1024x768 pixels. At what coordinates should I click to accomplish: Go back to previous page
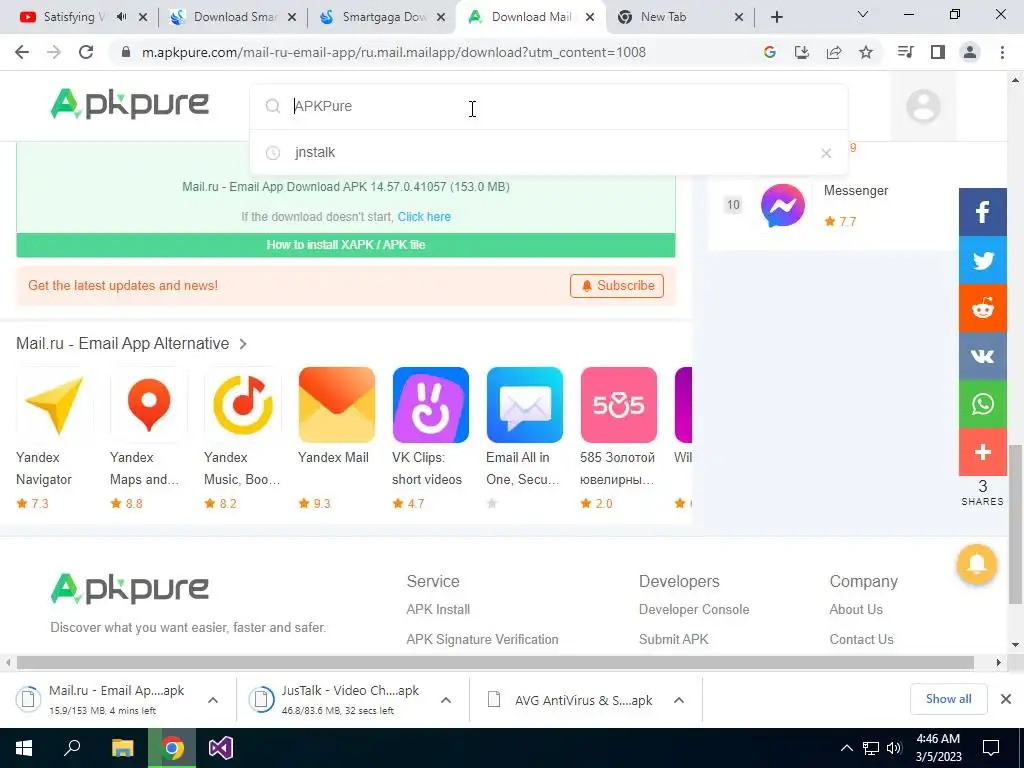(x=22, y=52)
